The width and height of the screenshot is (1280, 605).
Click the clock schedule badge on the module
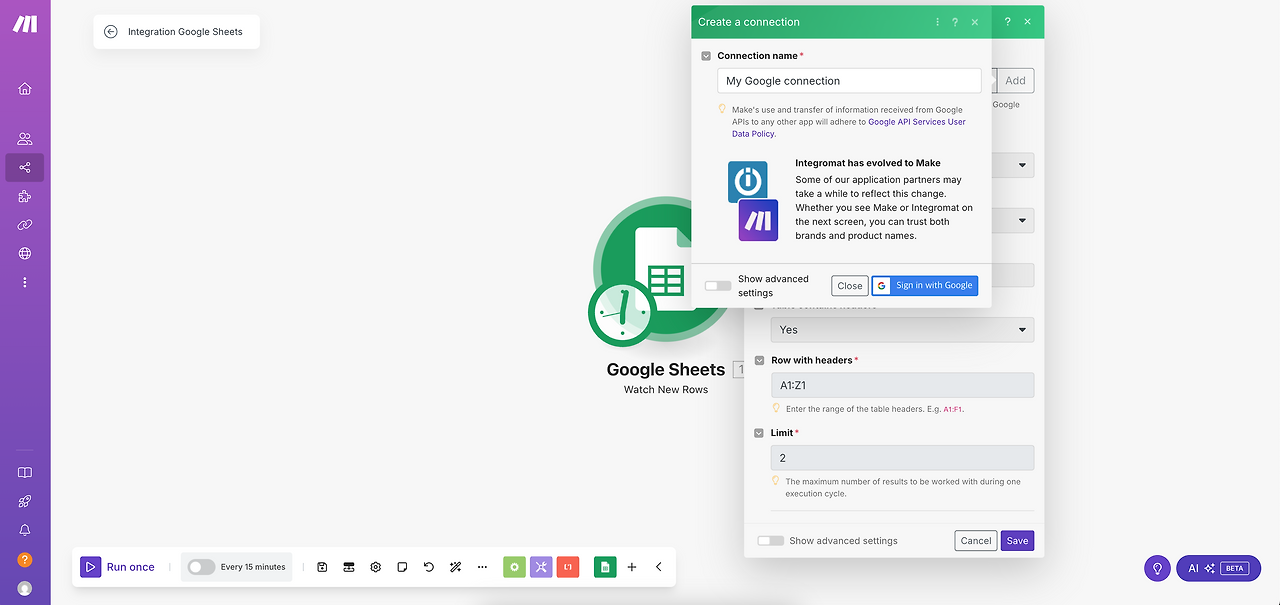622,313
